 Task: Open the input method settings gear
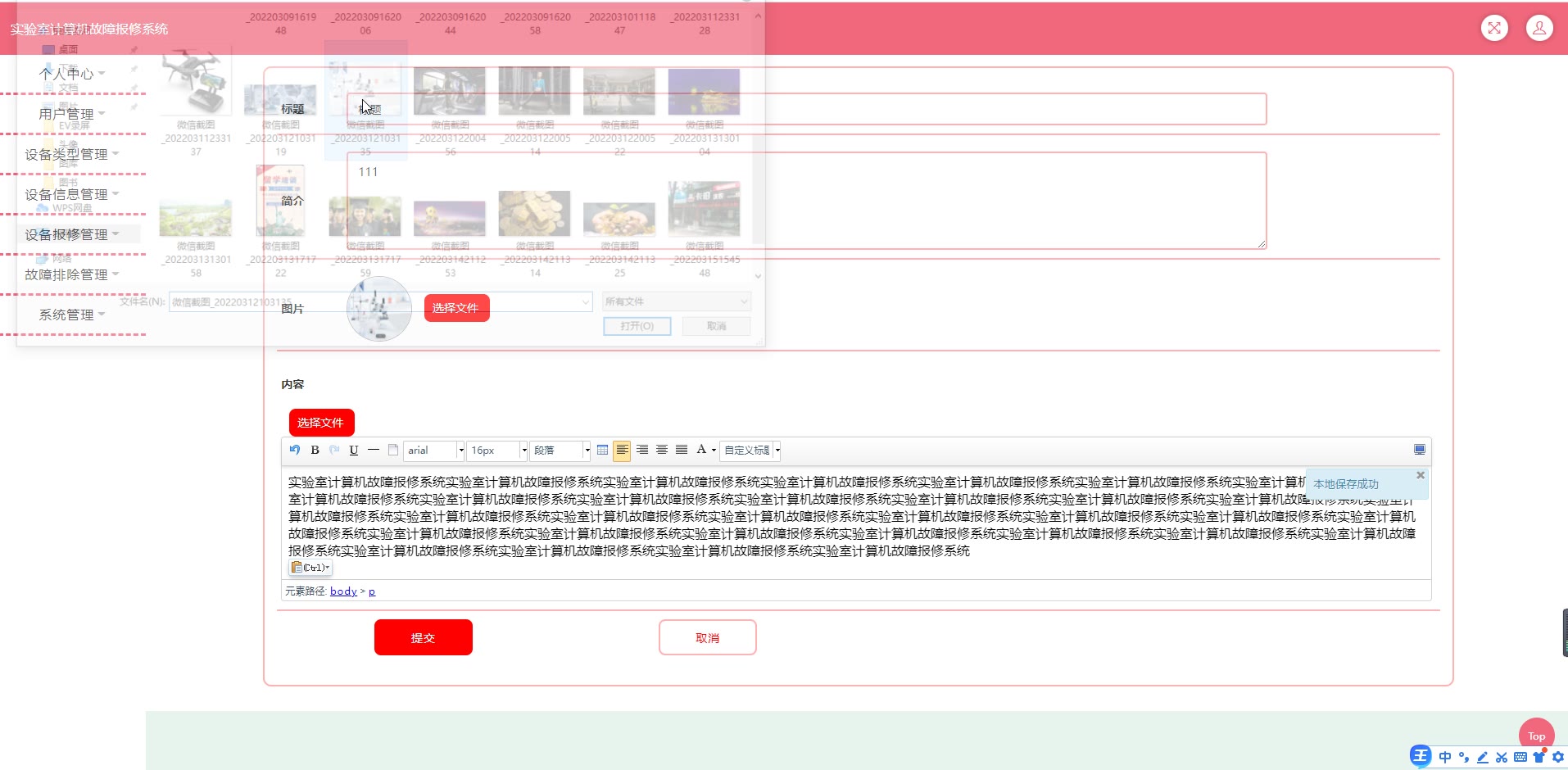click(x=1557, y=757)
